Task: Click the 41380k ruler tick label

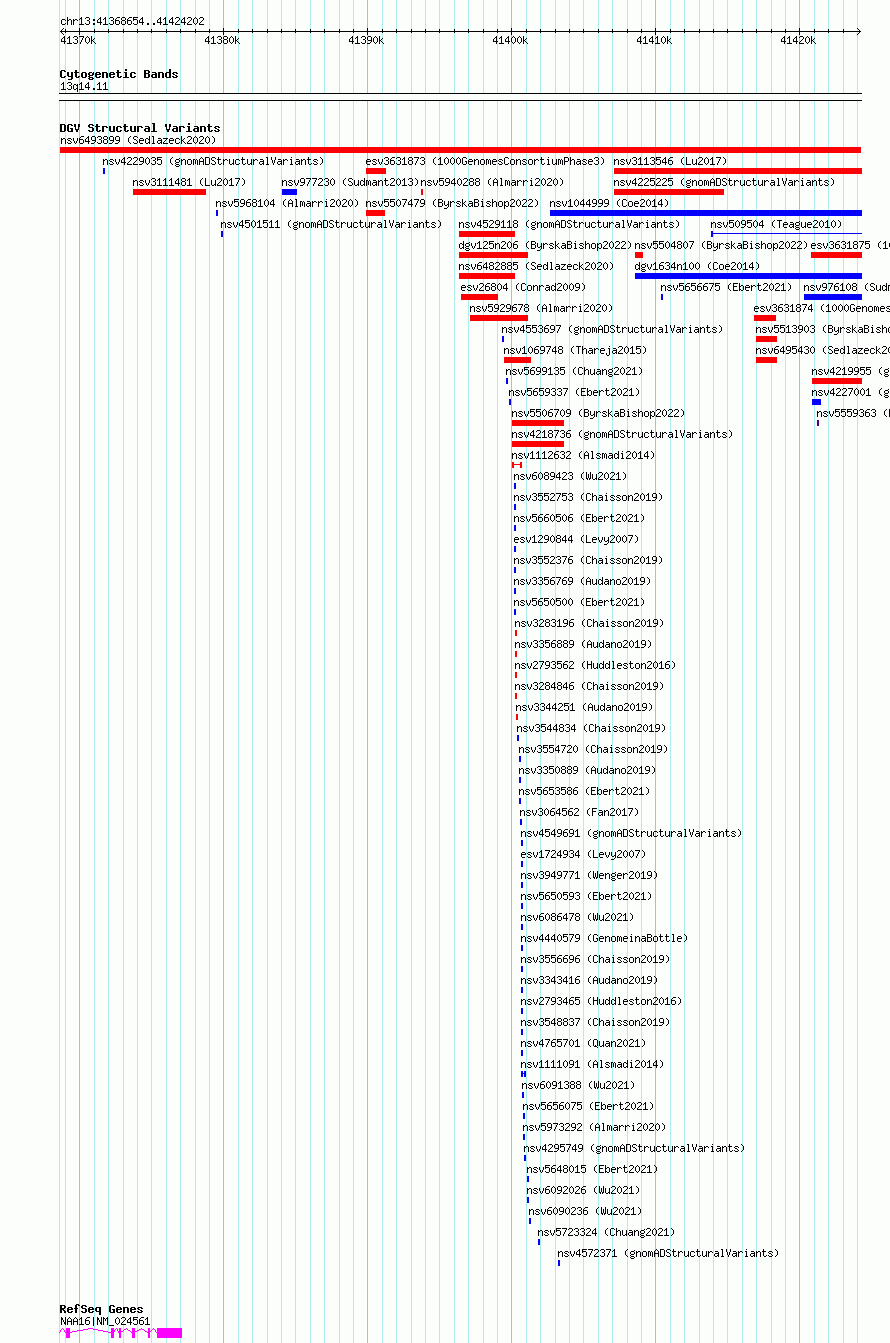Action: pyautogui.click(x=222, y=40)
